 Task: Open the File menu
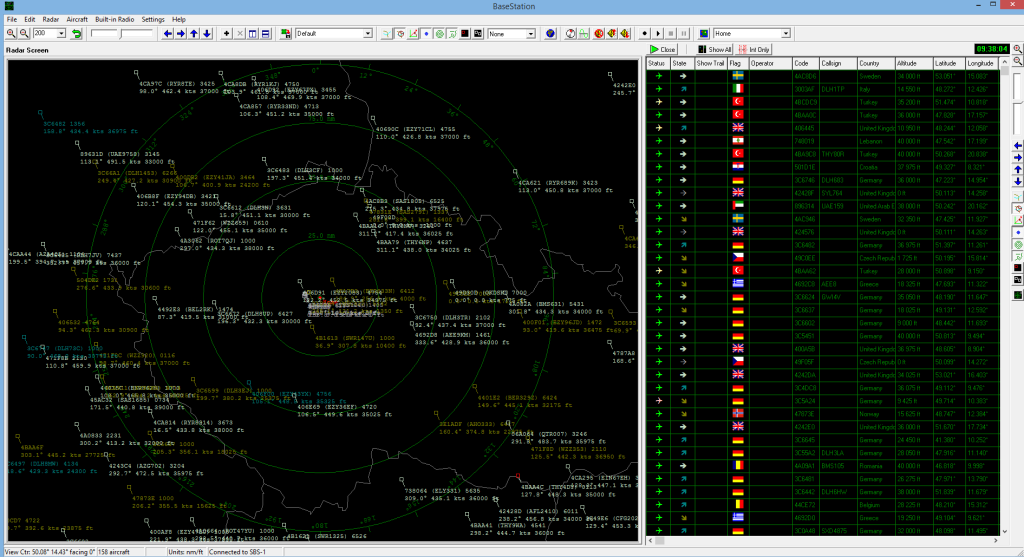[x=12, y=20]
